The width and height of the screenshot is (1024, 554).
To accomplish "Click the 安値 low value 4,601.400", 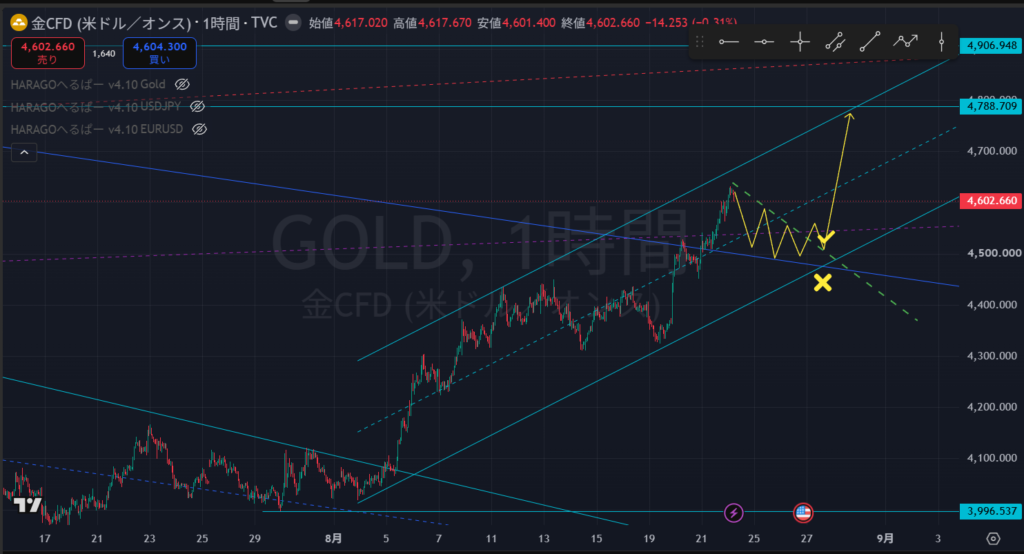I will point(529,23).
